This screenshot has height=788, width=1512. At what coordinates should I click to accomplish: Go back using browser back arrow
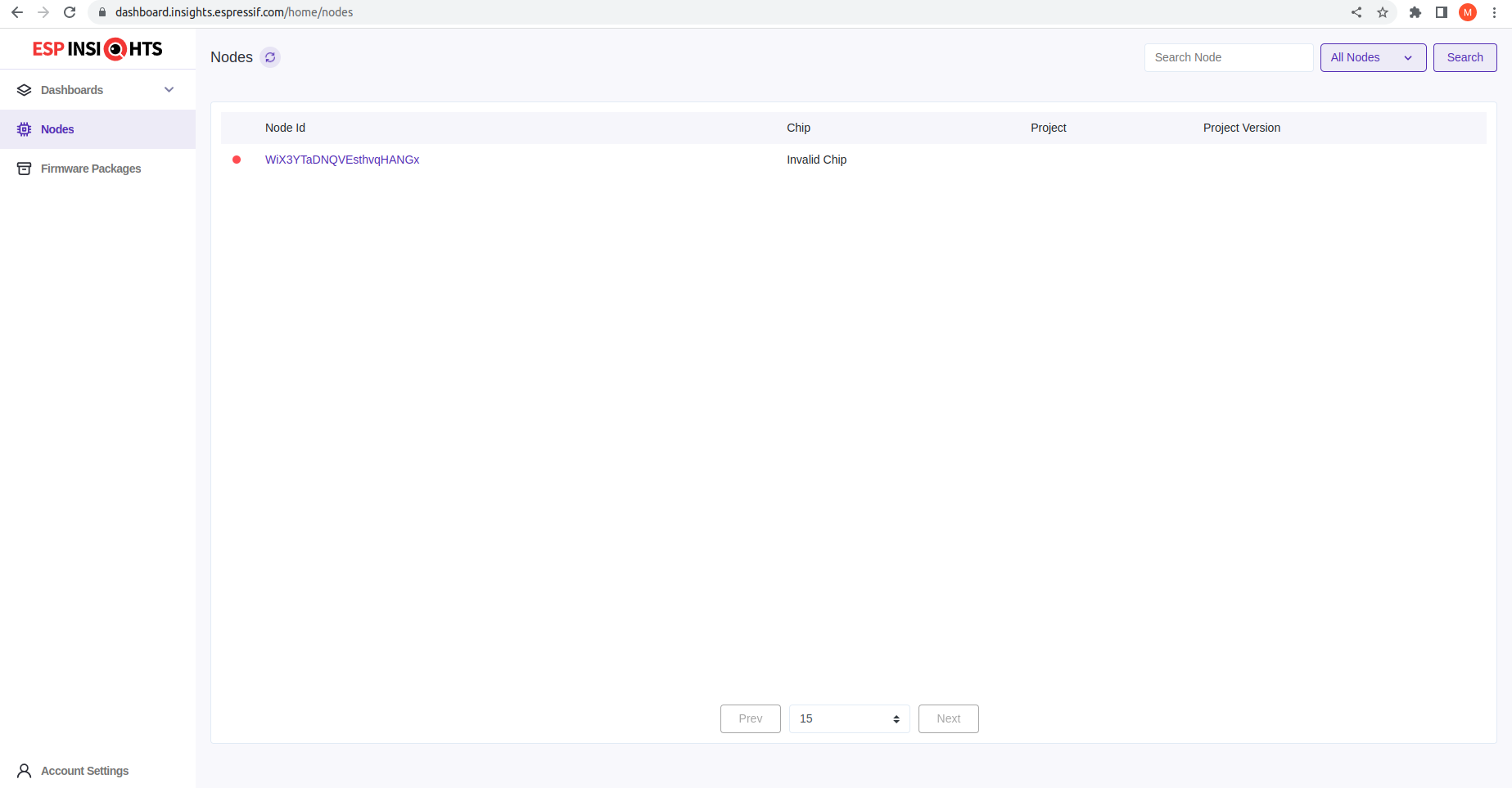click(x=17, y=12)
